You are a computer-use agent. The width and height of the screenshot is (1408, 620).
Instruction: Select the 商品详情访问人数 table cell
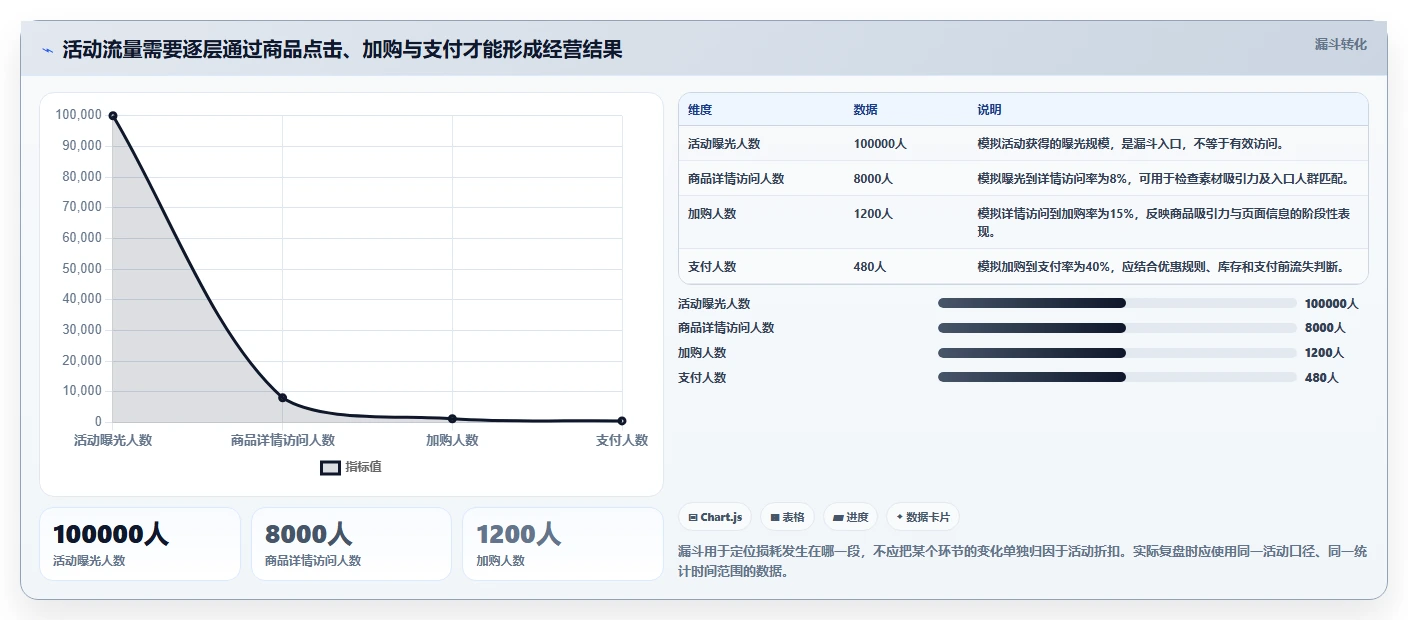(x=736, y=179)
